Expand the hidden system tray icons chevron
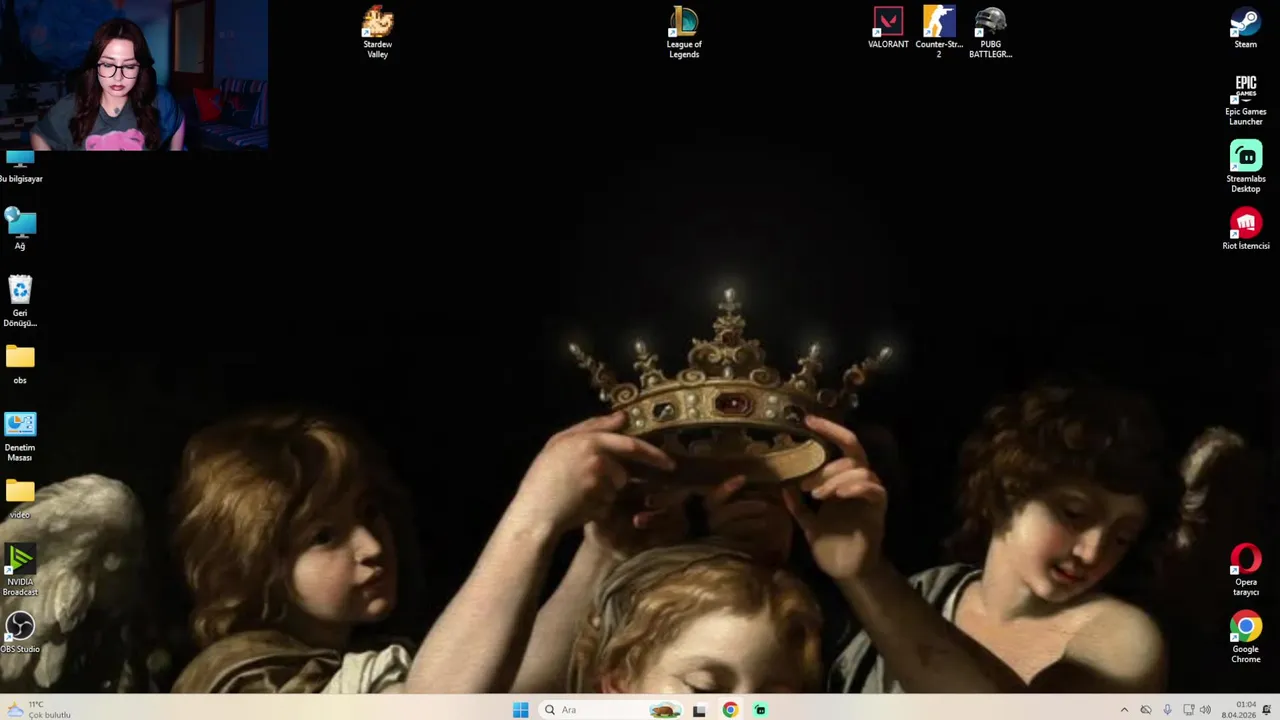 click(x=1124, y=710)
